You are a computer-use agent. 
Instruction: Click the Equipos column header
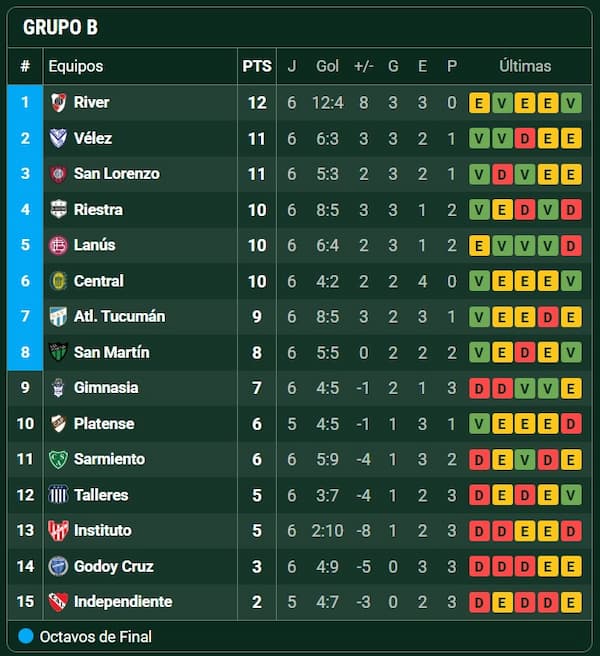[76, 66]
